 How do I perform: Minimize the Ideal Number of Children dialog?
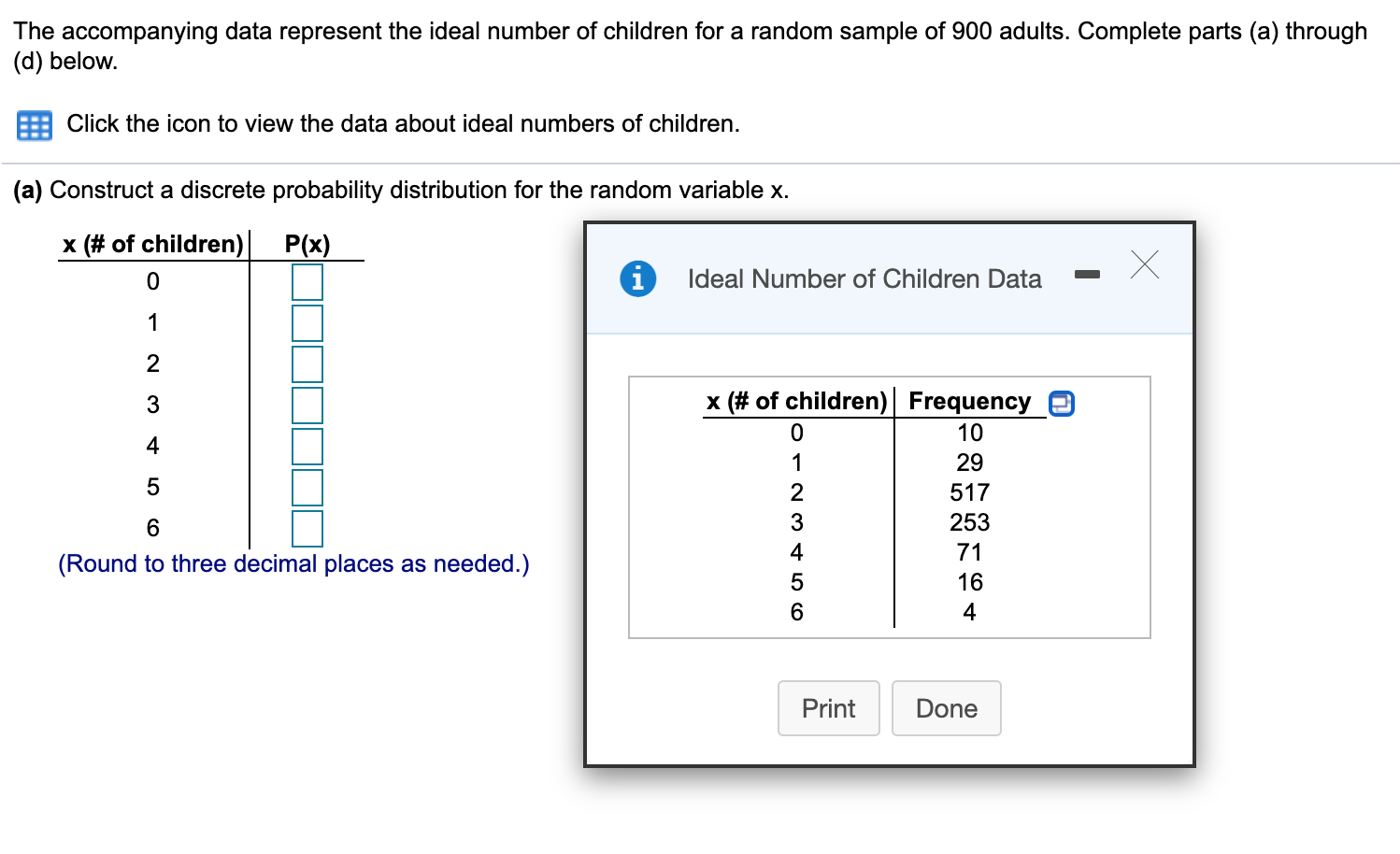coord(1087,274)
